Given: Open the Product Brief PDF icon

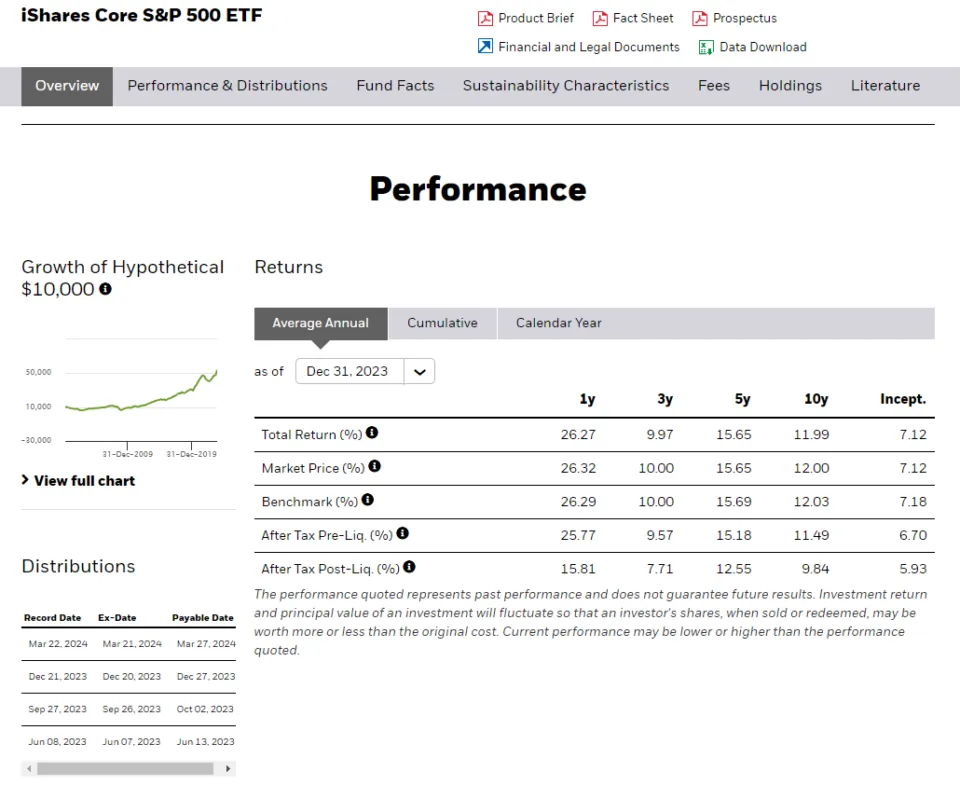Looking at the screenshot, I should tap(484, 18).
